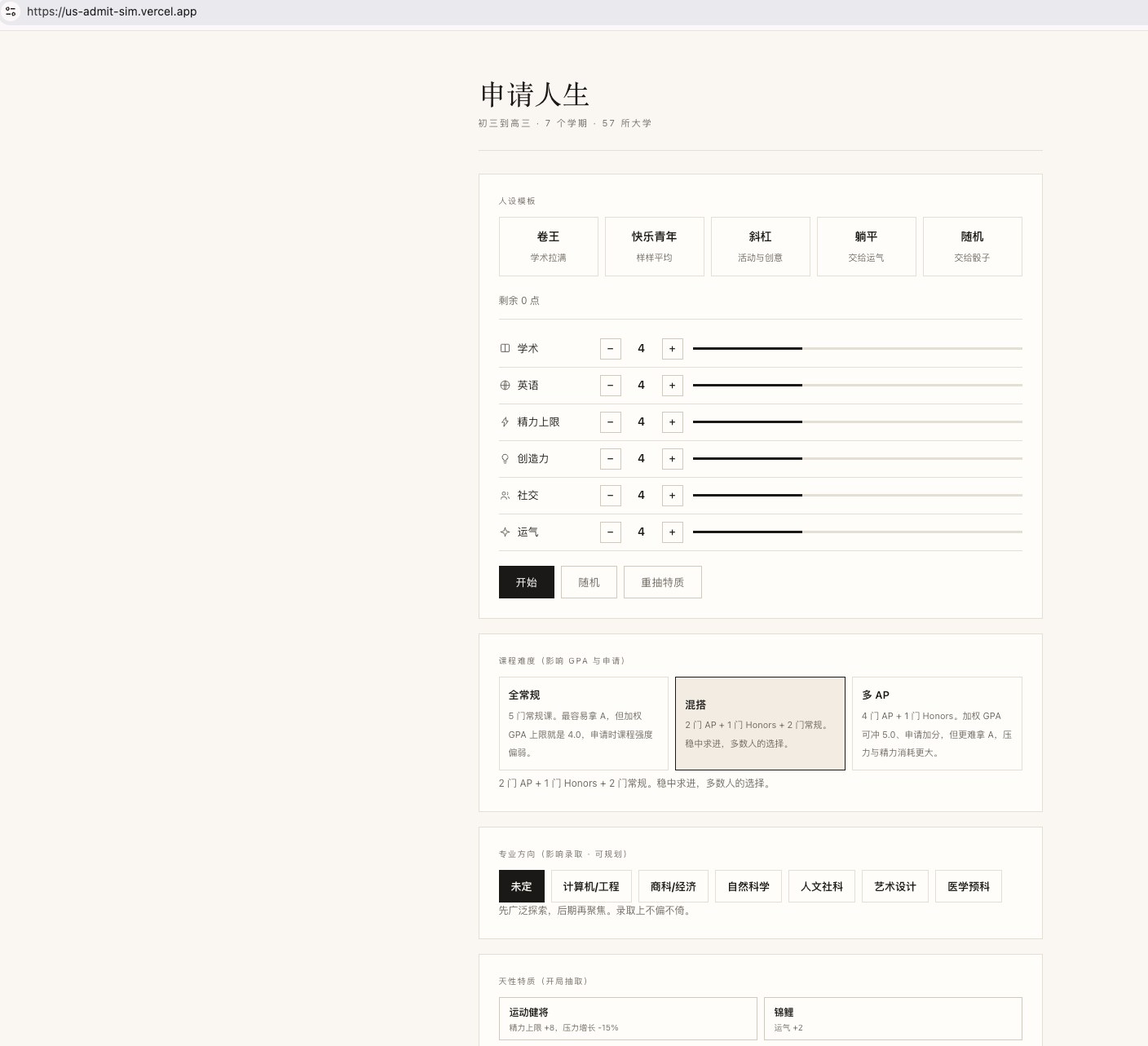Increase 创造力 with the plus button
The width and height of the screenshot is (1148, 1046).
[672, 459]
